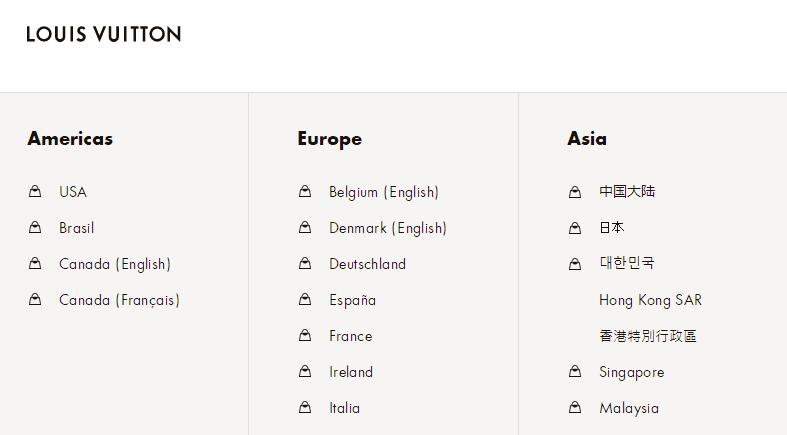The image size is (787, 435).
Task: Select Belgium (English) from Europe list
Action: [384, 192]
